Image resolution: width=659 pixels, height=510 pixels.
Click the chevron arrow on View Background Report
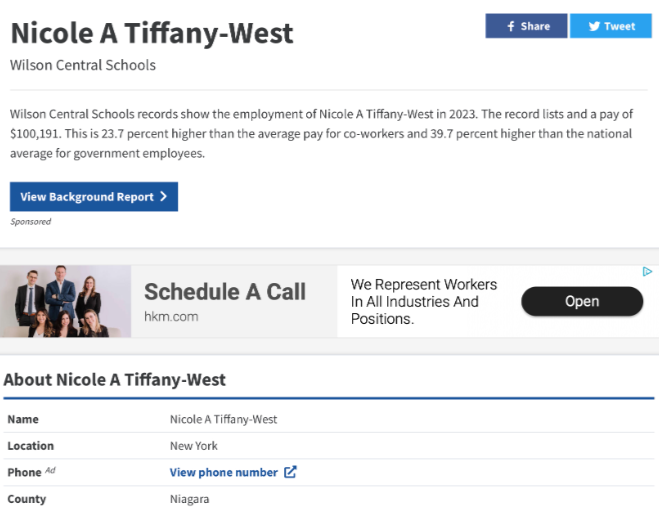pos(163,197)
